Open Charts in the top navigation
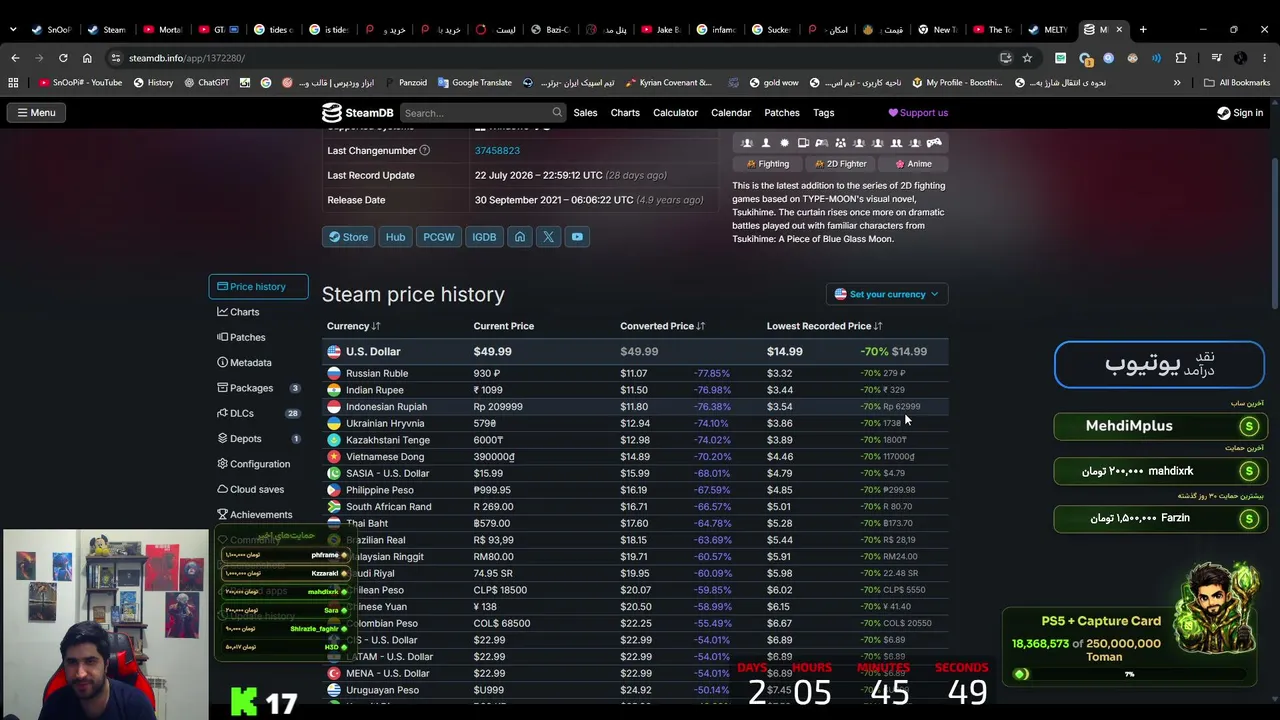 point(625,113)
